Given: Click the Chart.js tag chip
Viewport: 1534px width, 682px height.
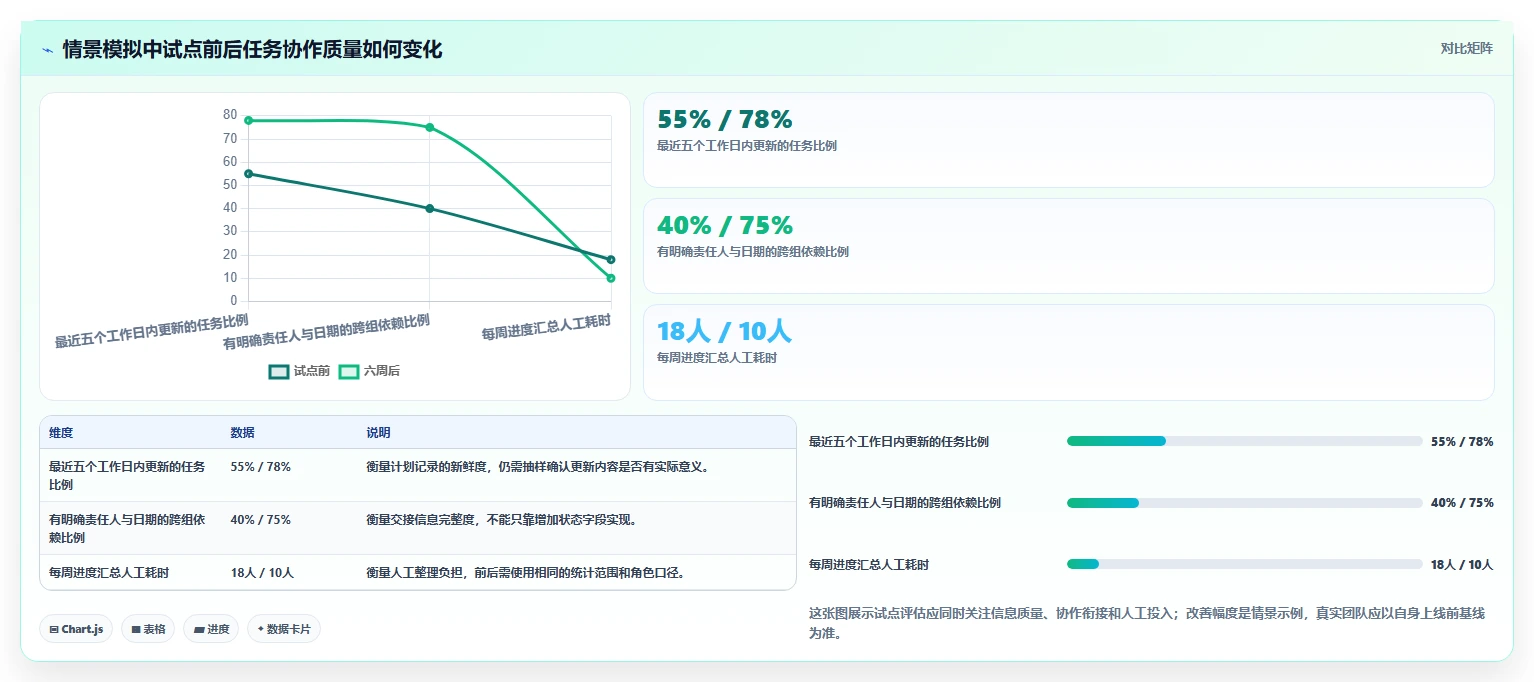Looking at the screenshot, I should 77,629.
